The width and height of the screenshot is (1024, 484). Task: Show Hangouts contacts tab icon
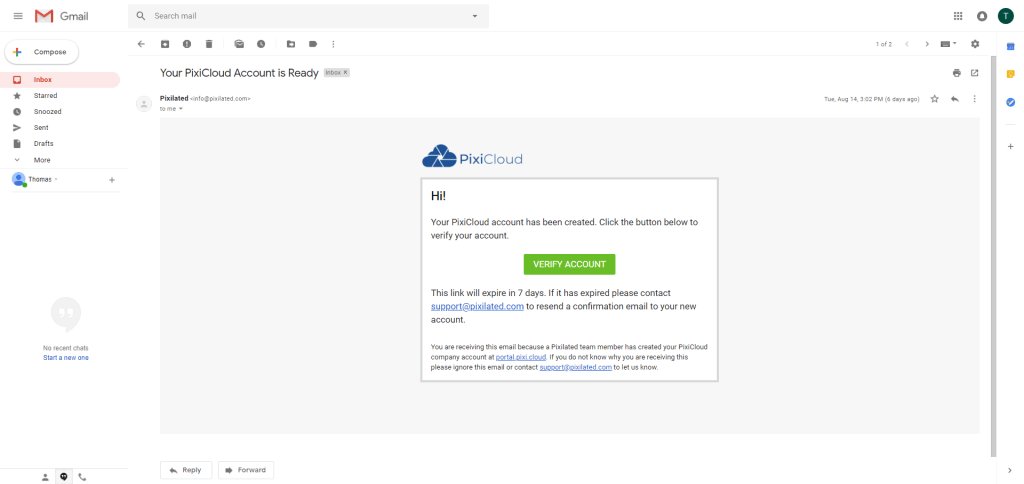coord(45,477)
